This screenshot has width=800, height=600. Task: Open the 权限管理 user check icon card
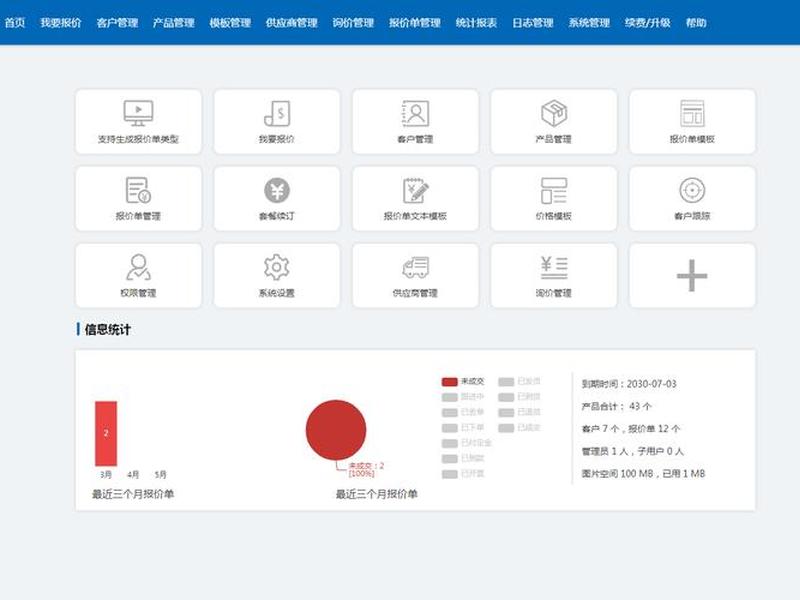click(138, 276)
